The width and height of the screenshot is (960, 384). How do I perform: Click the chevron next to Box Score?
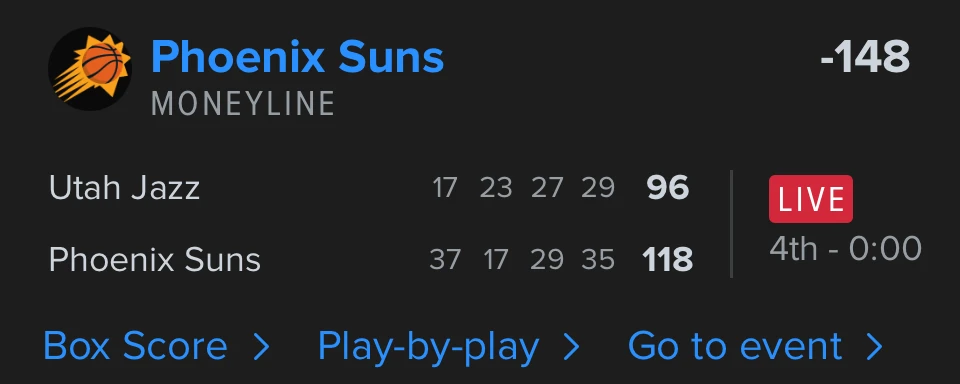coord(261,347)
